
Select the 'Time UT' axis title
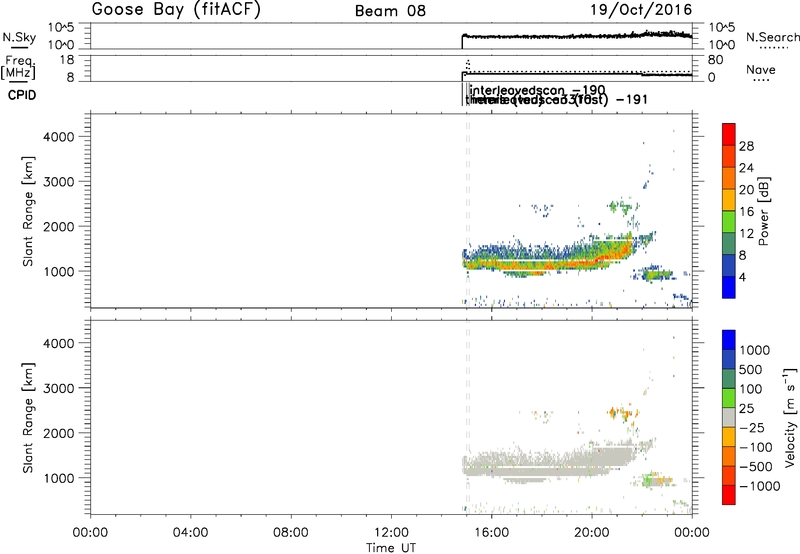pyautogui.click(x=391, y=548)
